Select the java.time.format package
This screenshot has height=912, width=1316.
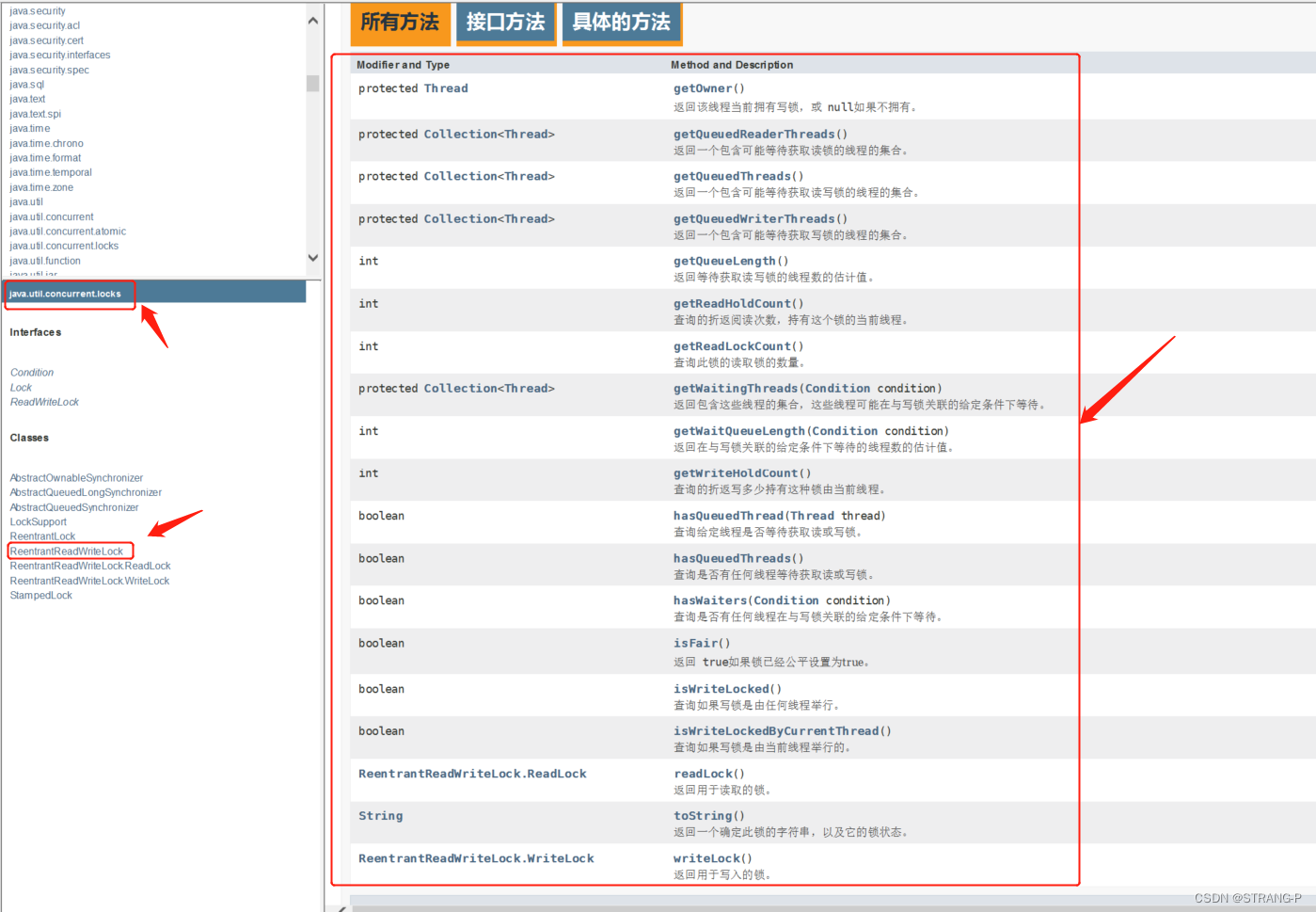[x=45, y=158]
